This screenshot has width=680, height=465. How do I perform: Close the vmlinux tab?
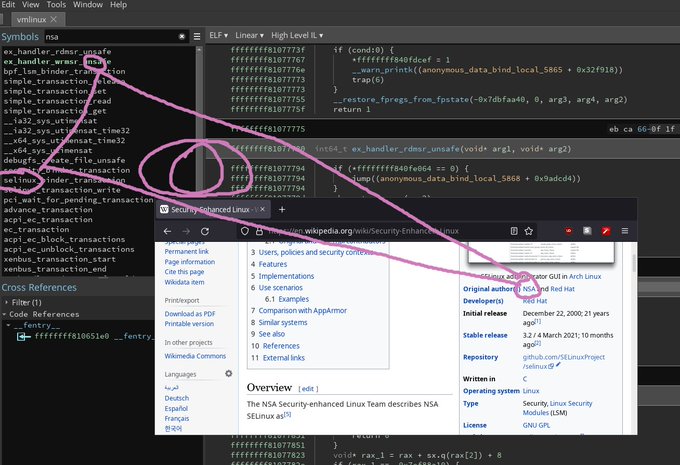point(54,20)
